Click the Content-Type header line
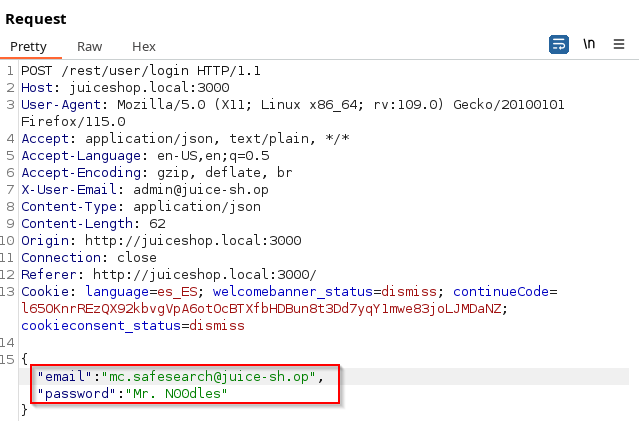 click(x=141, y=207)
